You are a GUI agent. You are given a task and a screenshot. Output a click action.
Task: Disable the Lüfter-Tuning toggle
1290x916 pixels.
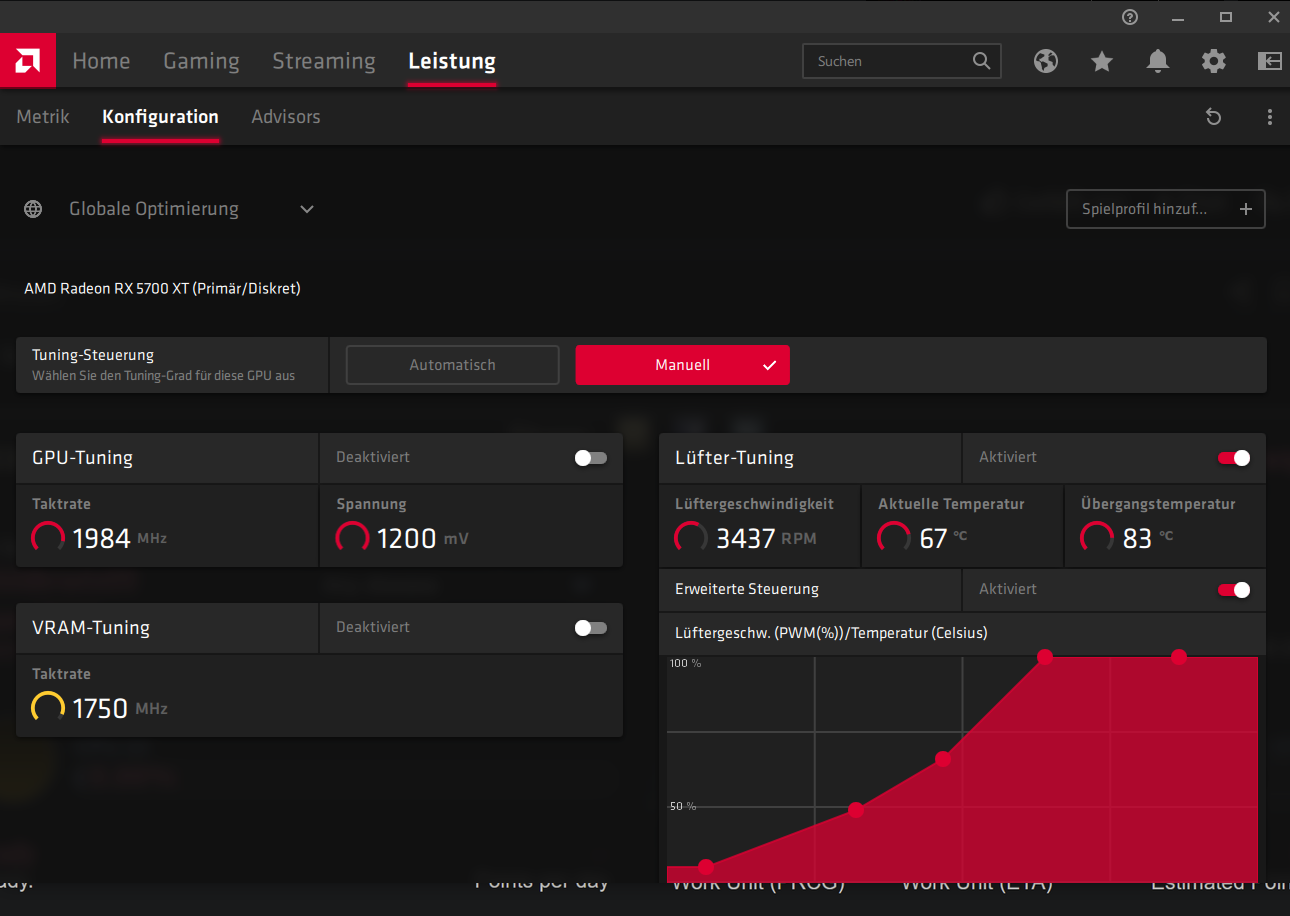(1234, 458)
